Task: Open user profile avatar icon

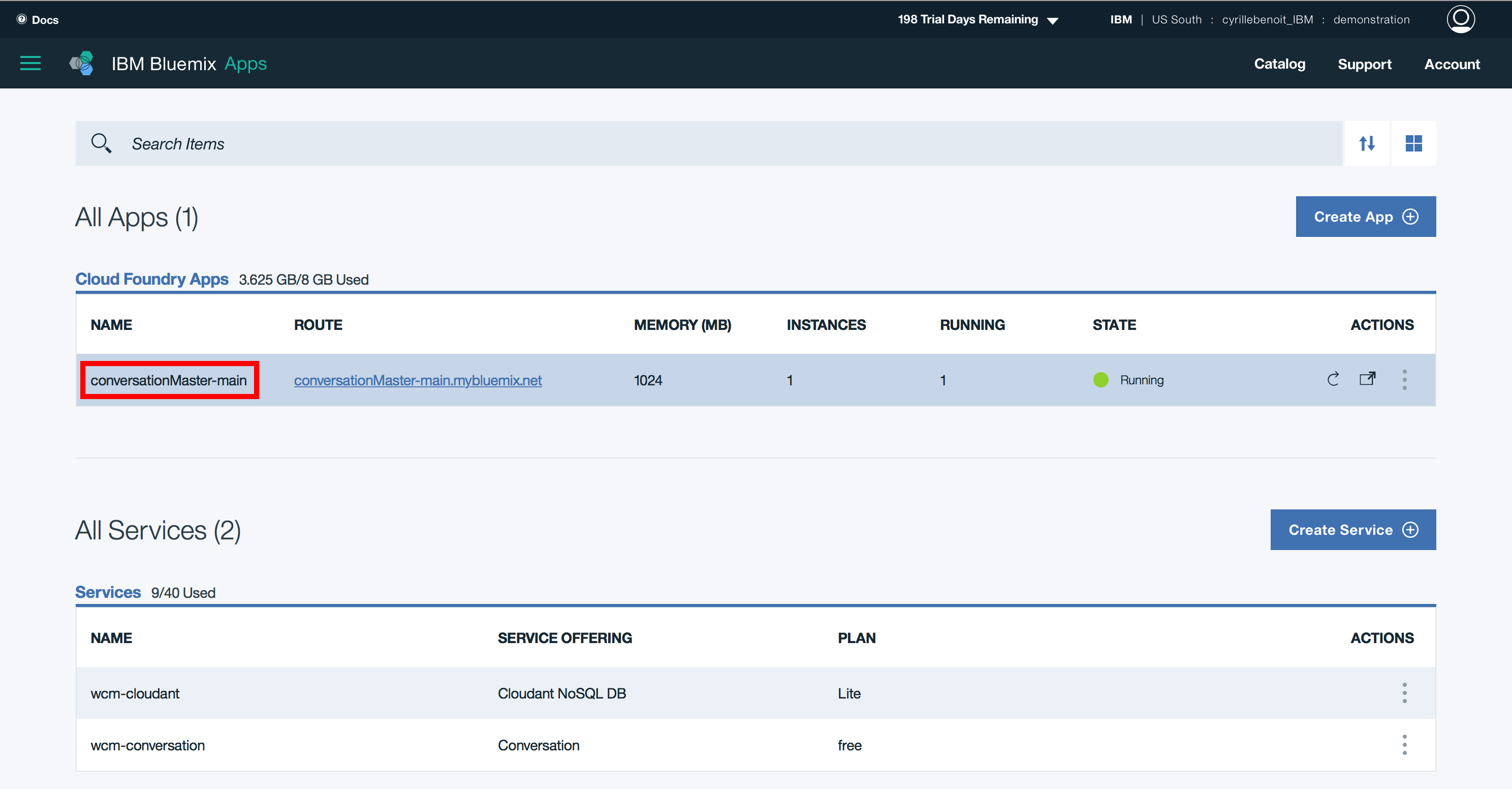Action: coord(1460,19)
